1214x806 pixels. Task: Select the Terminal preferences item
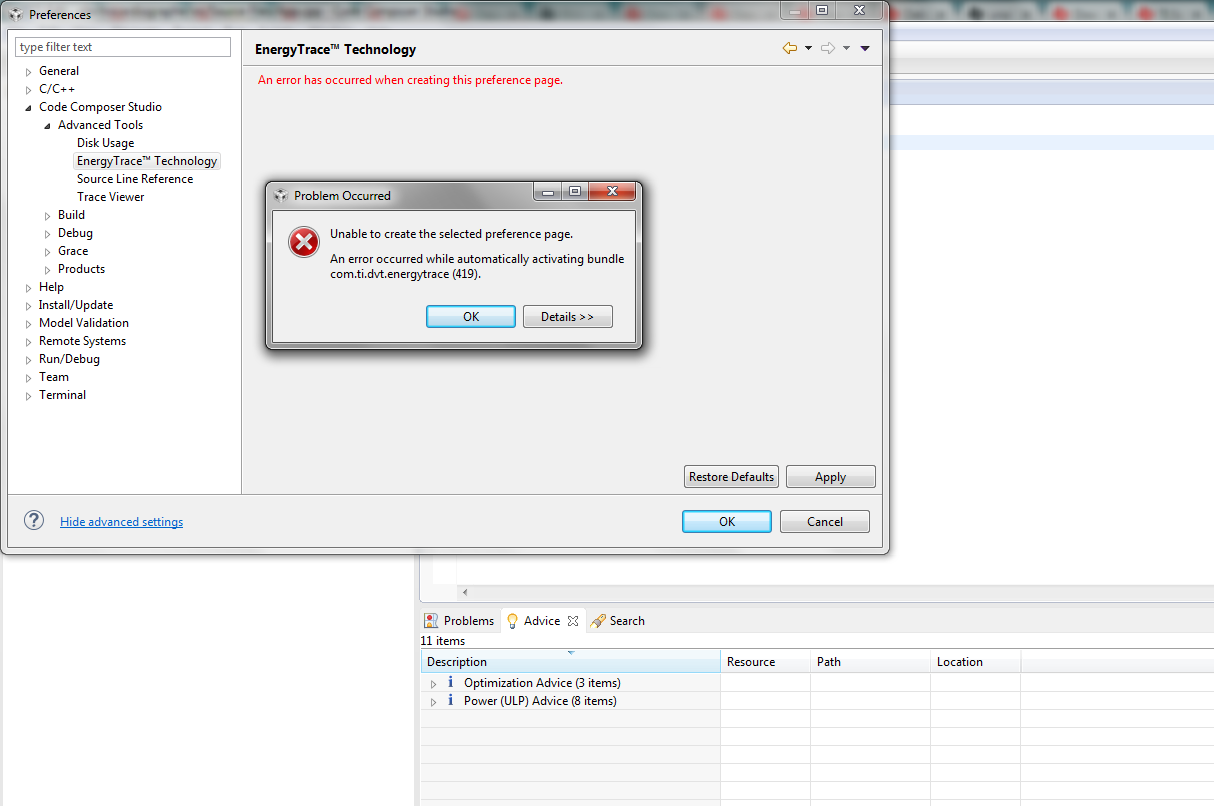tap(62, 395)
